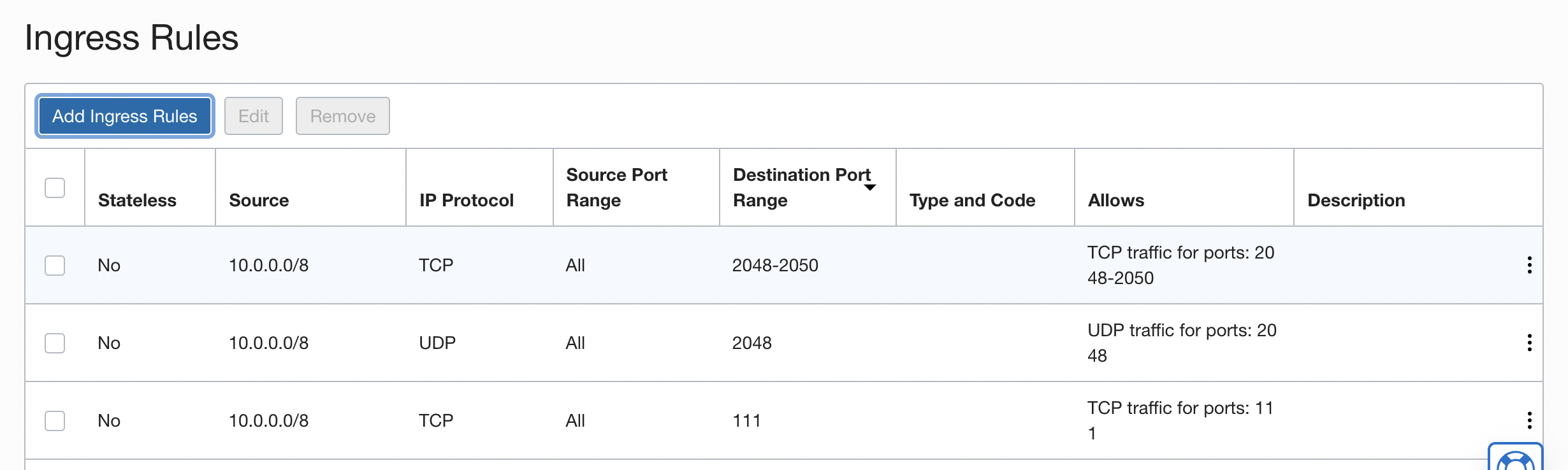The height and width of the screenshot is (470, 1568).
Task: Click the 2048-2050 destination port cell
Action: (774, 265)
